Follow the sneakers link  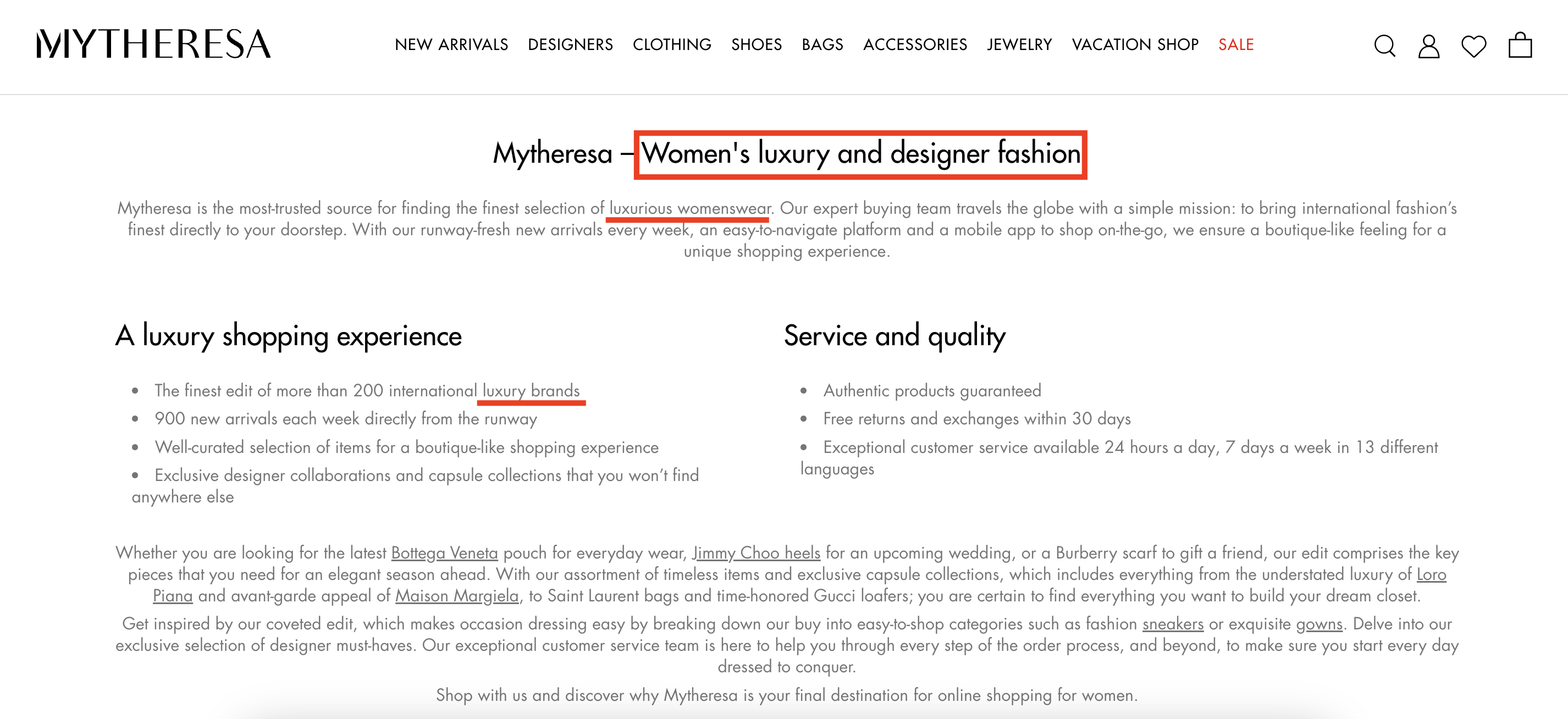tap(1173, 624)
